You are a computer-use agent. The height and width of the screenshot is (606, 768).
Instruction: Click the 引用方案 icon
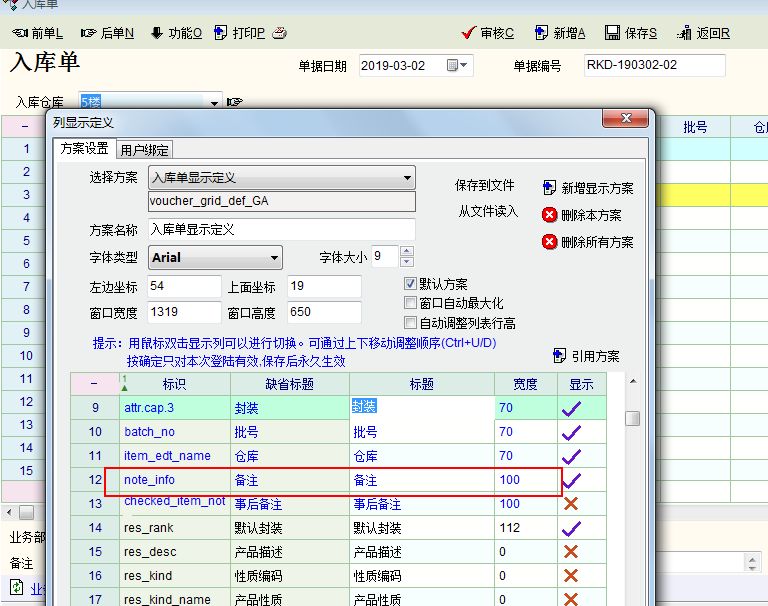tap(559, 356)
